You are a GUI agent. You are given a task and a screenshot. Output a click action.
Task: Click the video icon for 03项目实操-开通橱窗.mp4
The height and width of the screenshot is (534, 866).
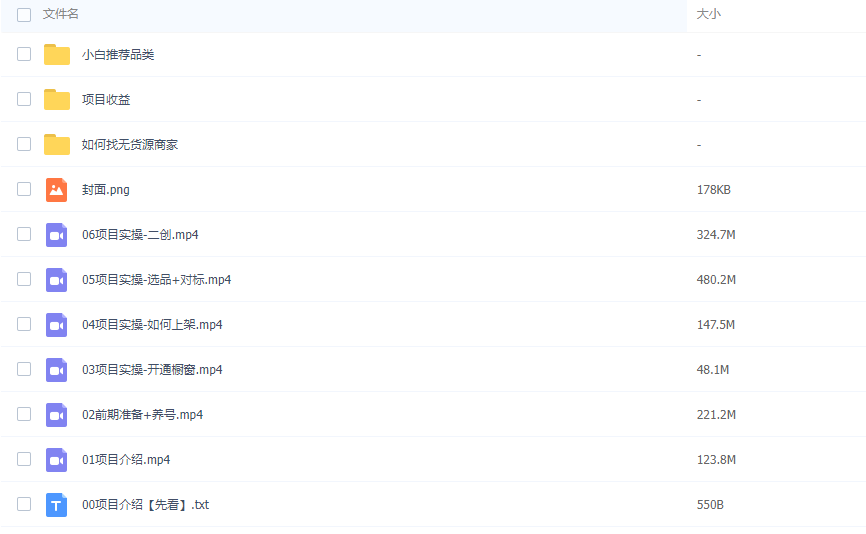tap(57, 370)
